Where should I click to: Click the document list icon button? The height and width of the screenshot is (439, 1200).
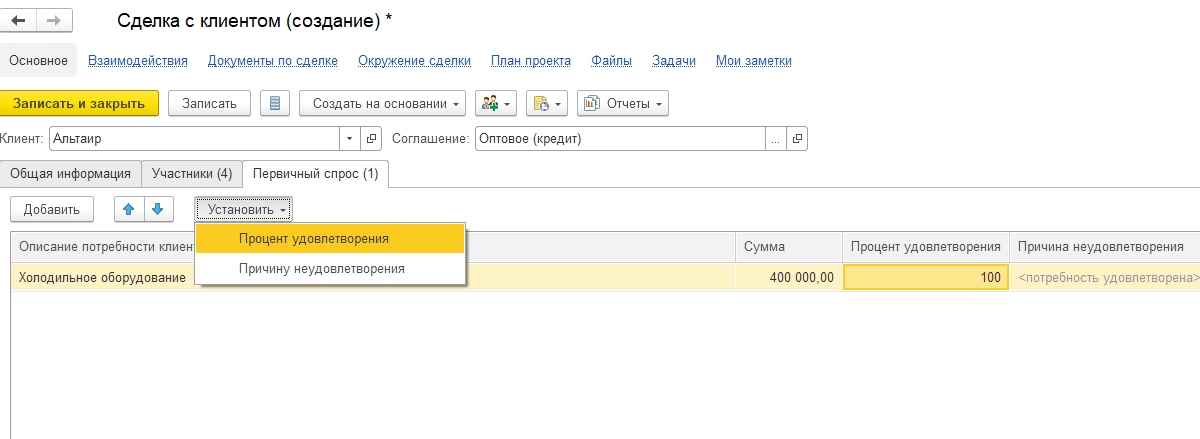pyautogui.click(x=275, y=103)
